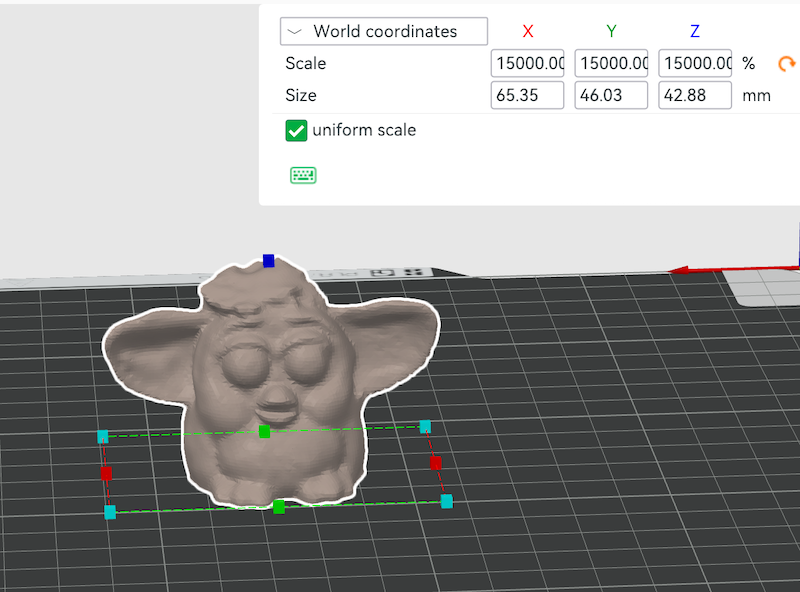Screen dimensions: 800x592
Task: Click the Size Z field showing 42.88
Action: 695,95
